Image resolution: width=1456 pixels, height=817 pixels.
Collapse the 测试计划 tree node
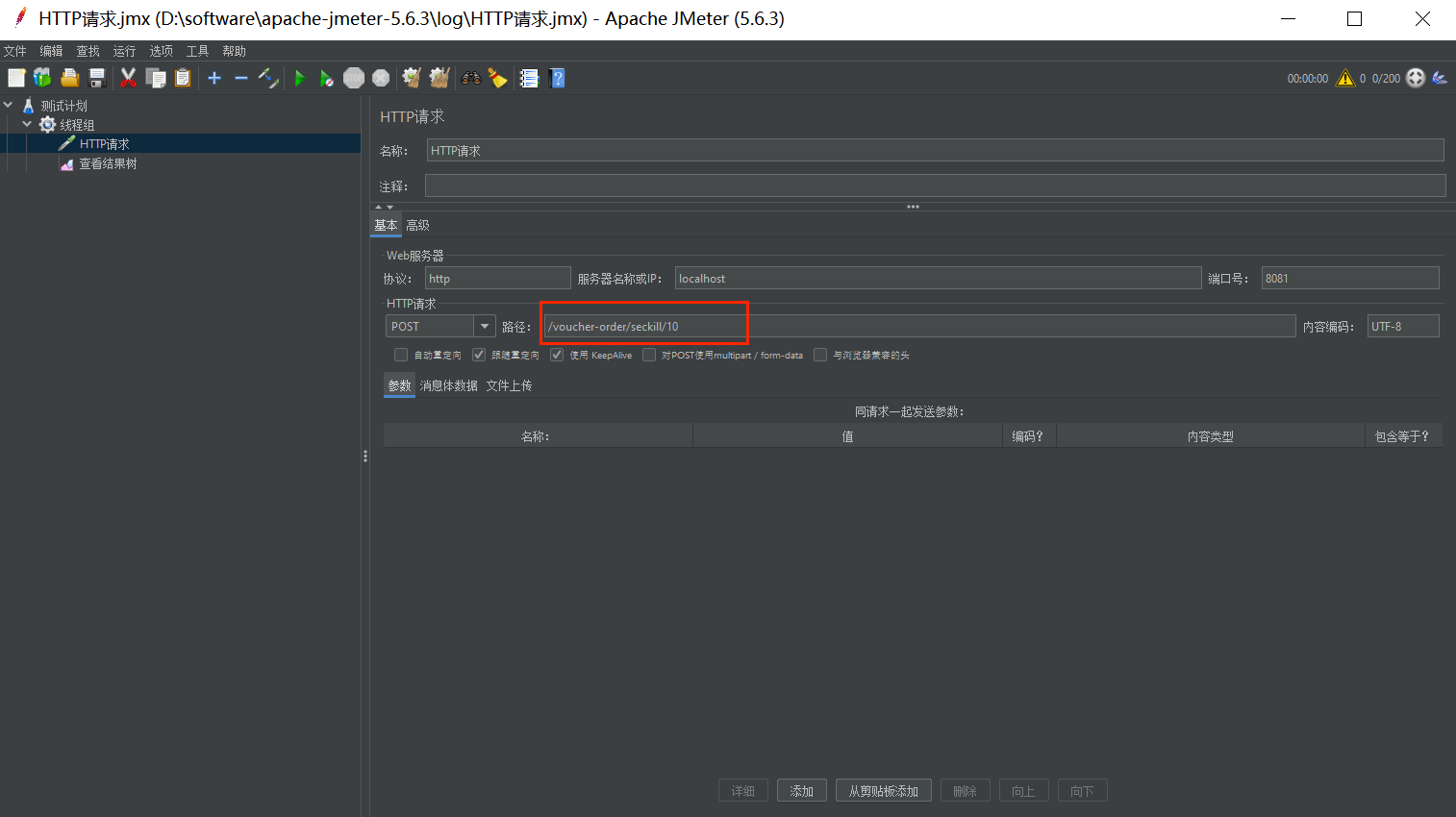9,105
